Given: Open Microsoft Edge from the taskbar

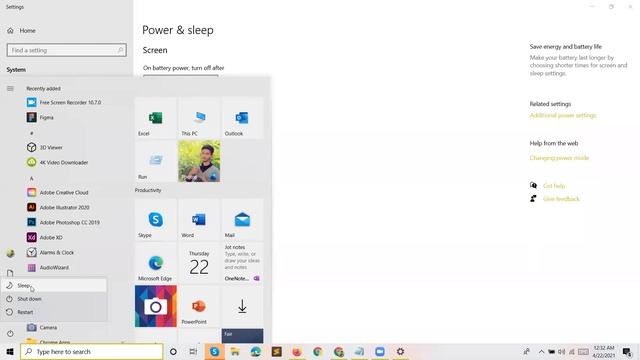Looking at the screenshot, I should 256,351.
